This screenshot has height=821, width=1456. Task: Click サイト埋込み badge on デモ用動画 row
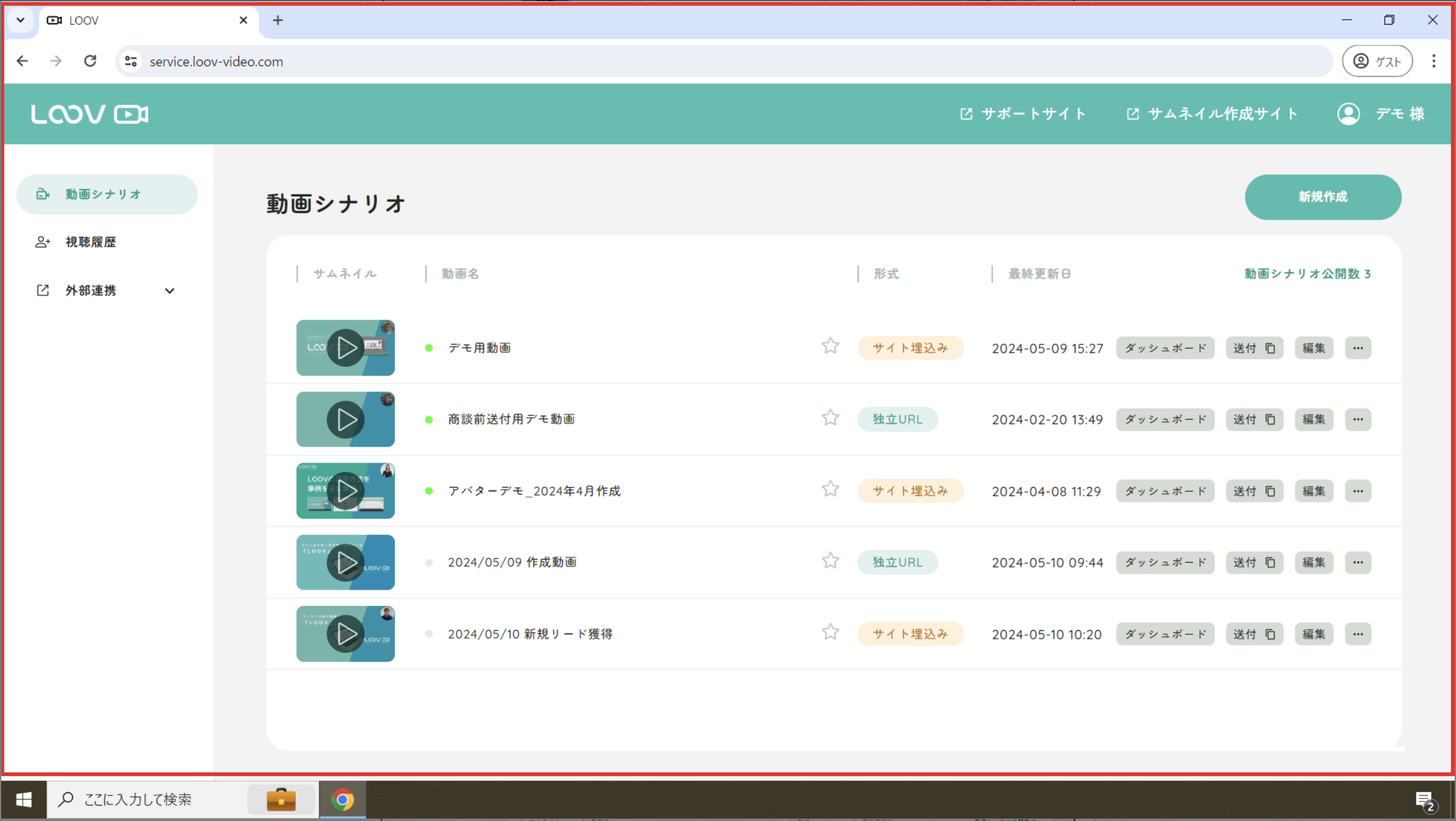(x=910, y=348)
